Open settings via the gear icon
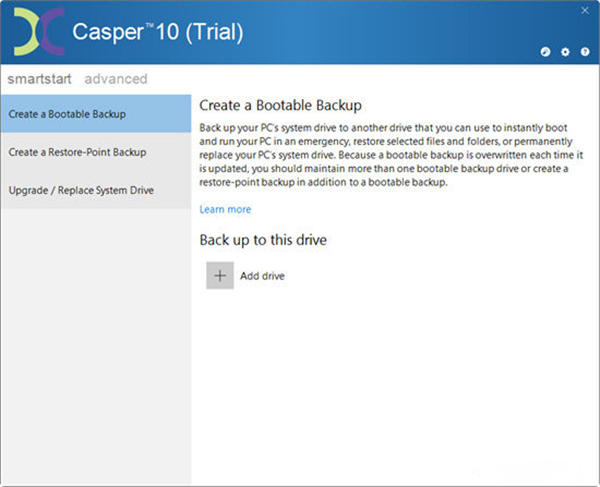 [565, 51]
